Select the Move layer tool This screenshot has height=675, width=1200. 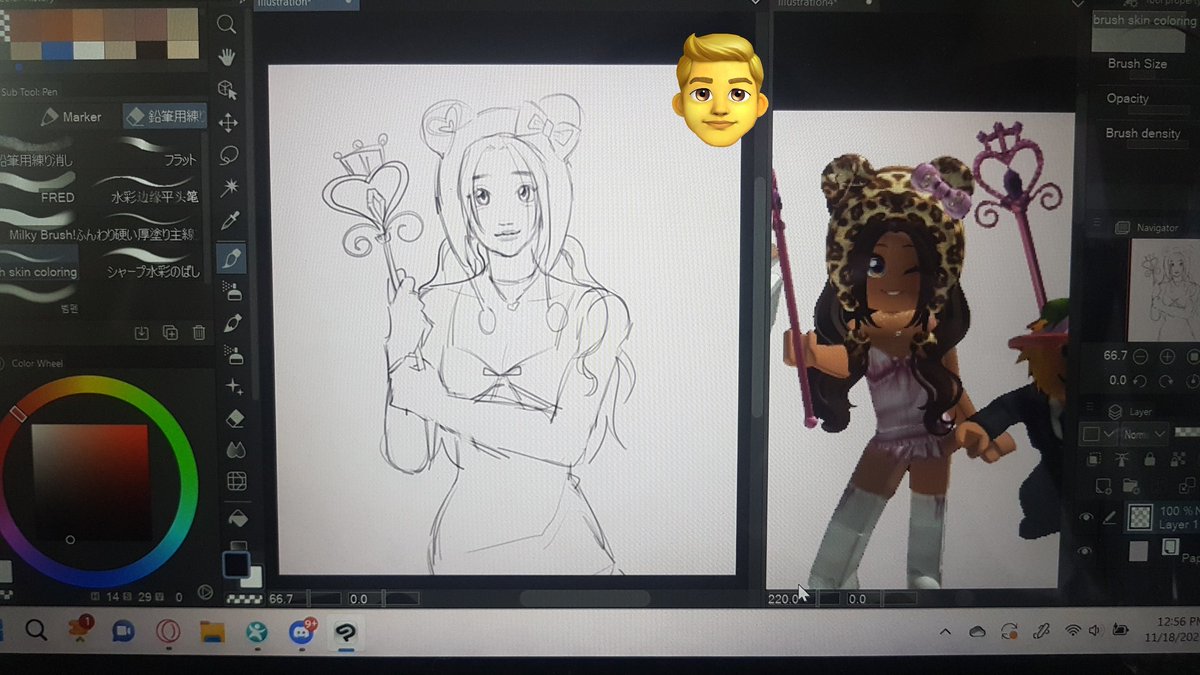(x=228, y=123)
